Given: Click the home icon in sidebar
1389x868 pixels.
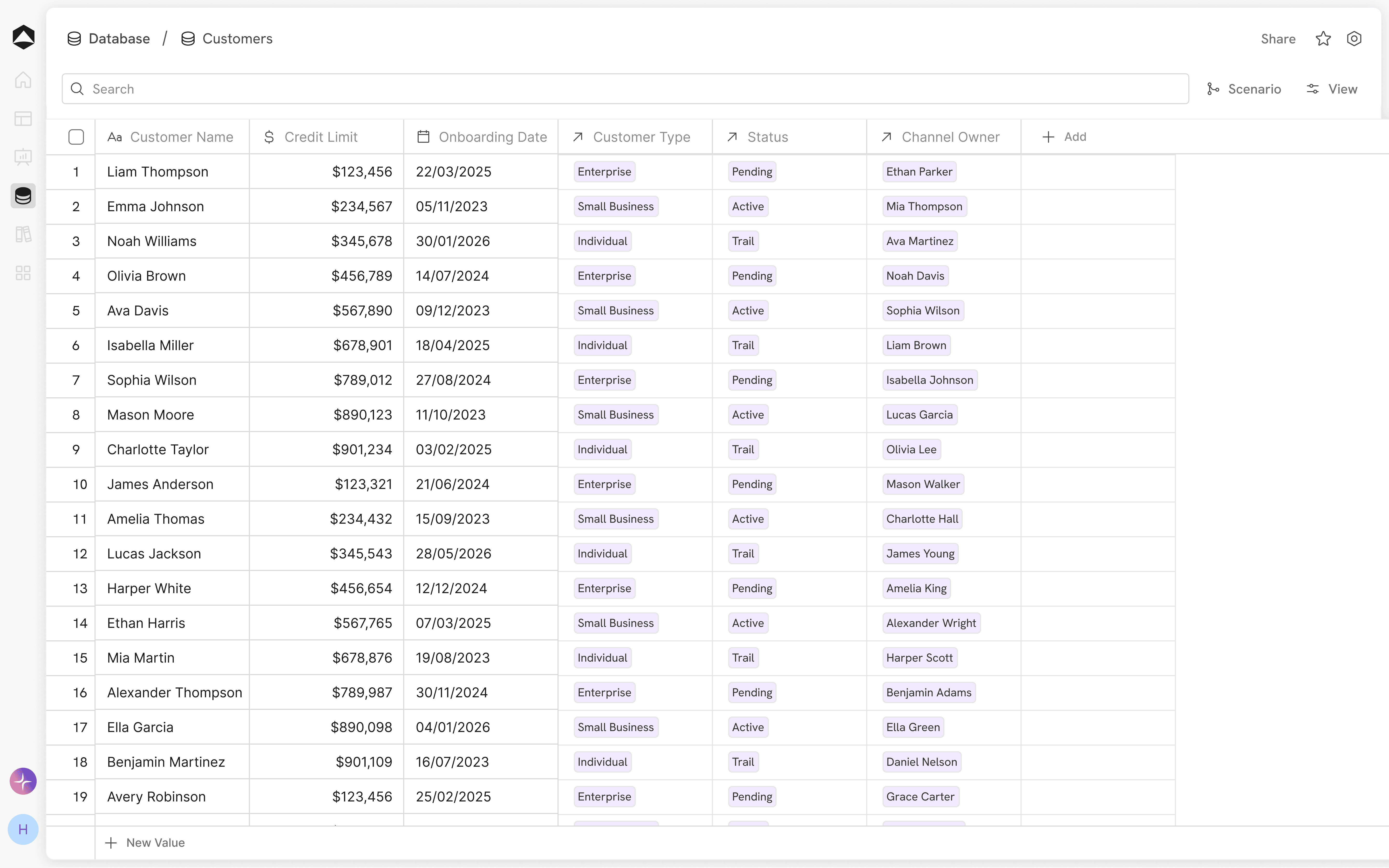Looking at the screenshot, I should (23, 80).
